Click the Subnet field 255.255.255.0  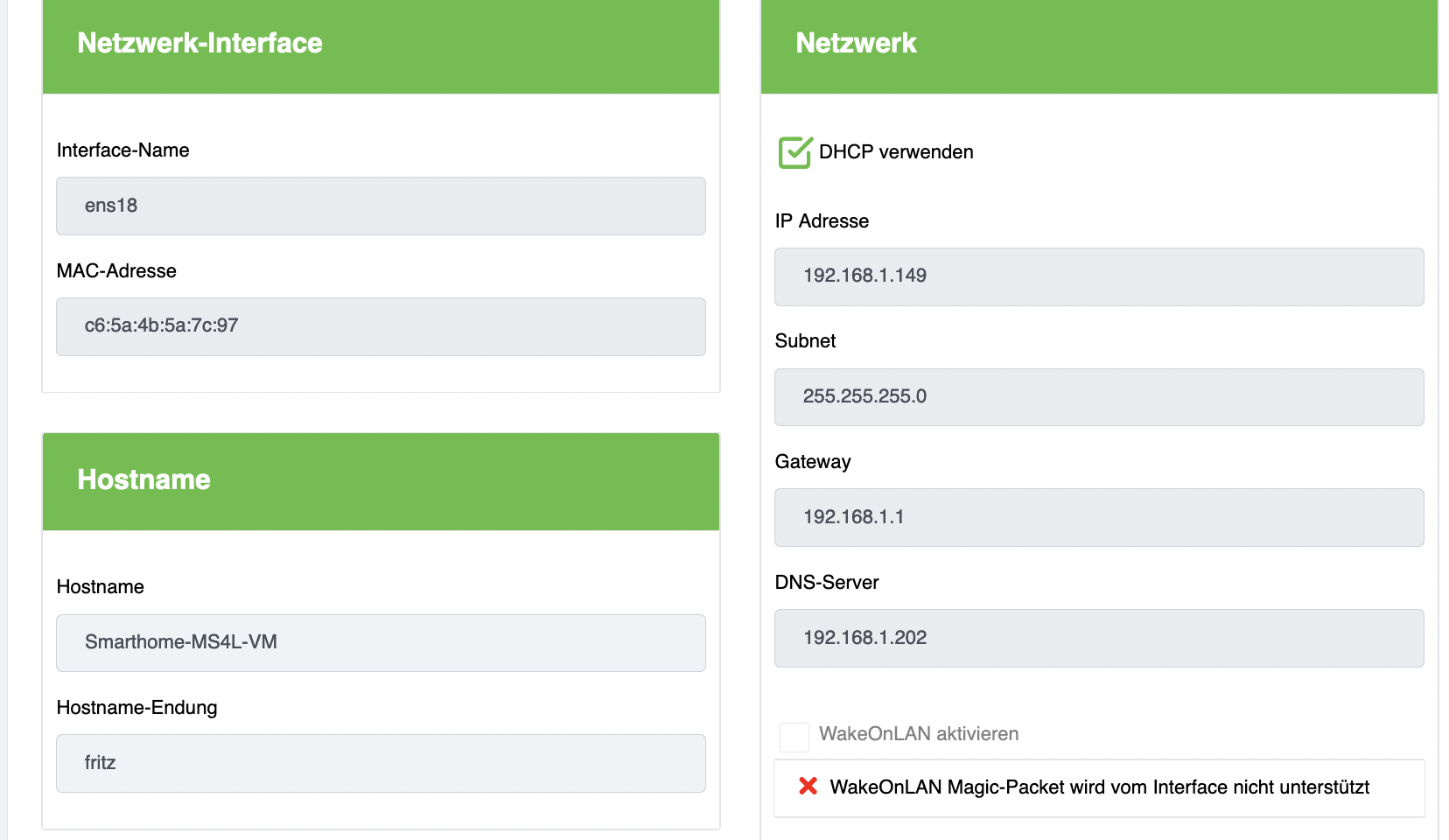point(1099,397)
